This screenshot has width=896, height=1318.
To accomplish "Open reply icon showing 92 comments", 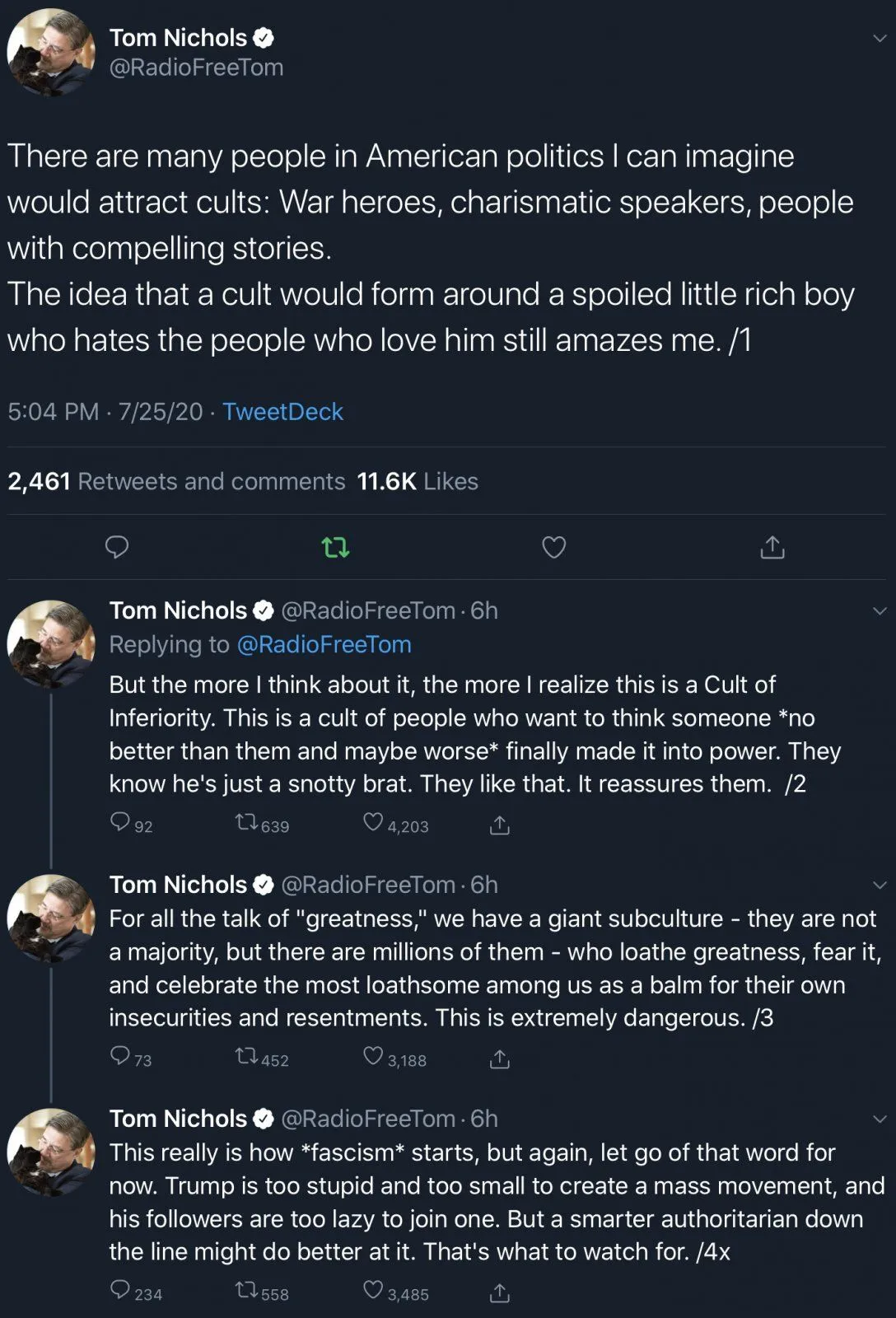I will click(x=120, y=822).
